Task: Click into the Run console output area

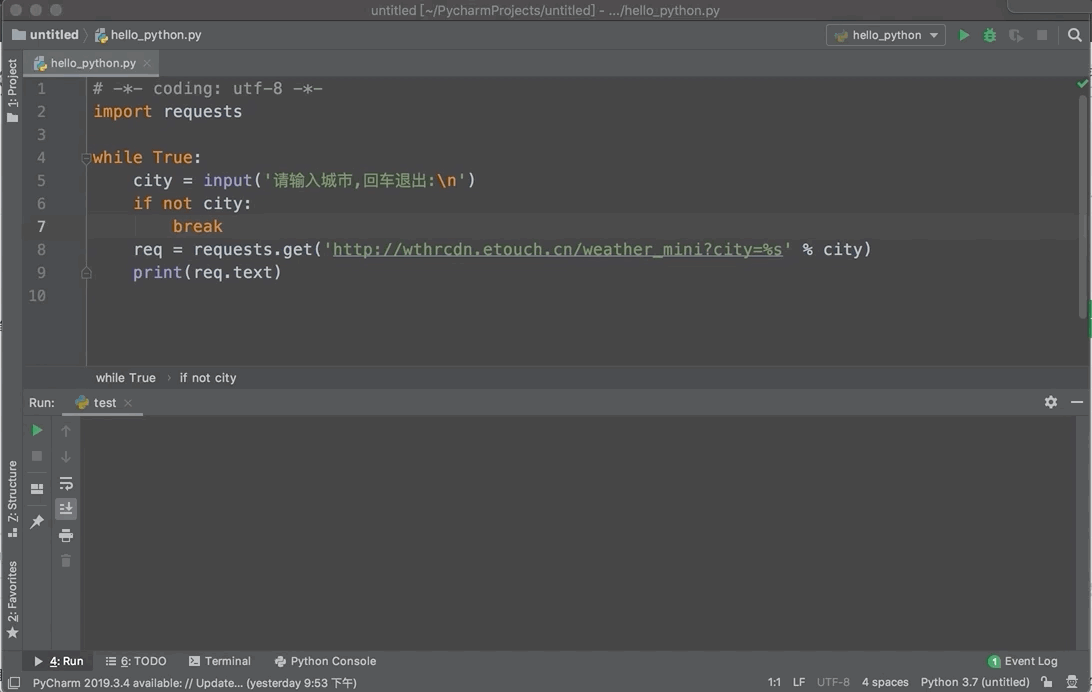Action: (x=578, y=533)
